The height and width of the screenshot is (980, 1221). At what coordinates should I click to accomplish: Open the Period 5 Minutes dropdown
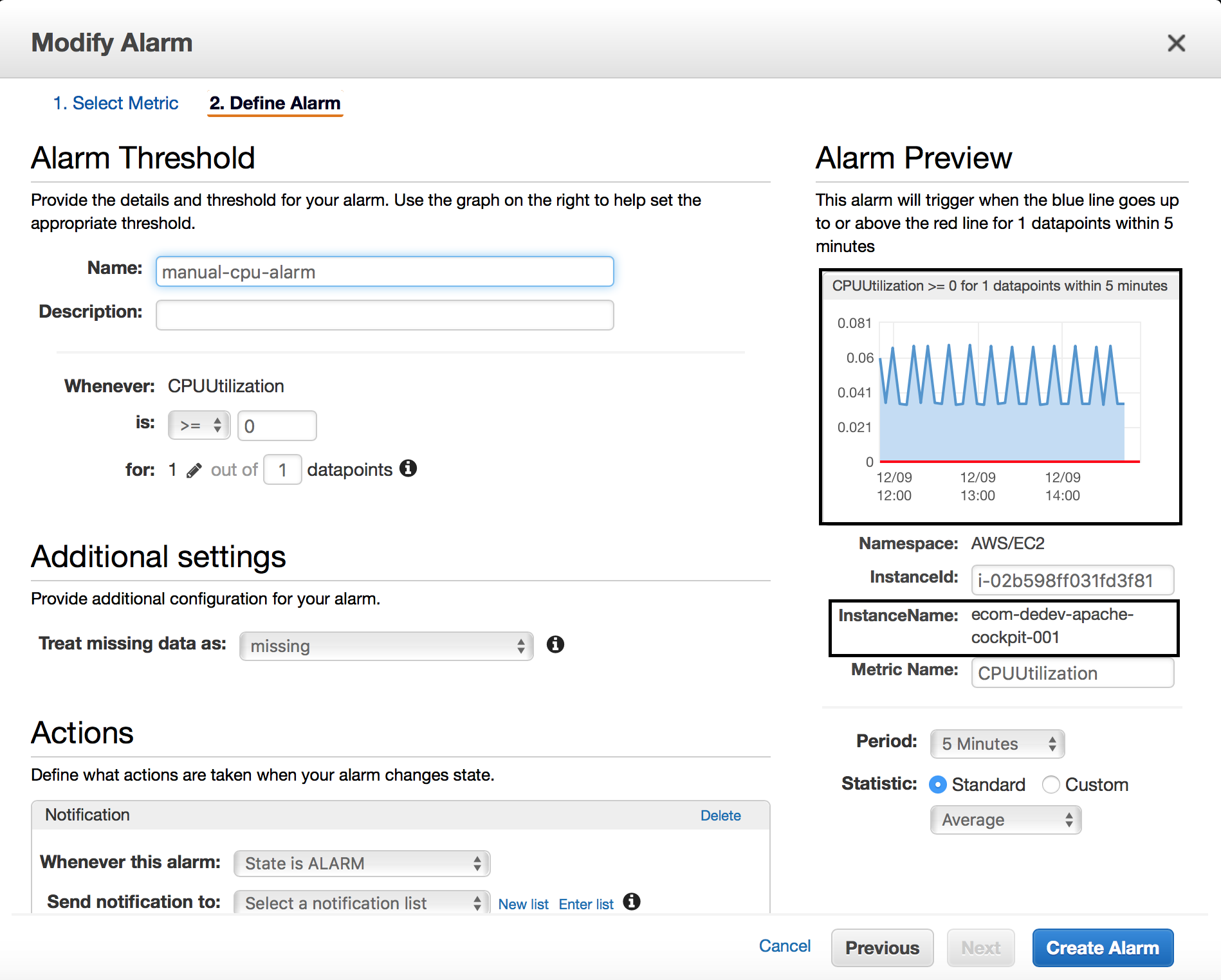[x=997, y=744]
